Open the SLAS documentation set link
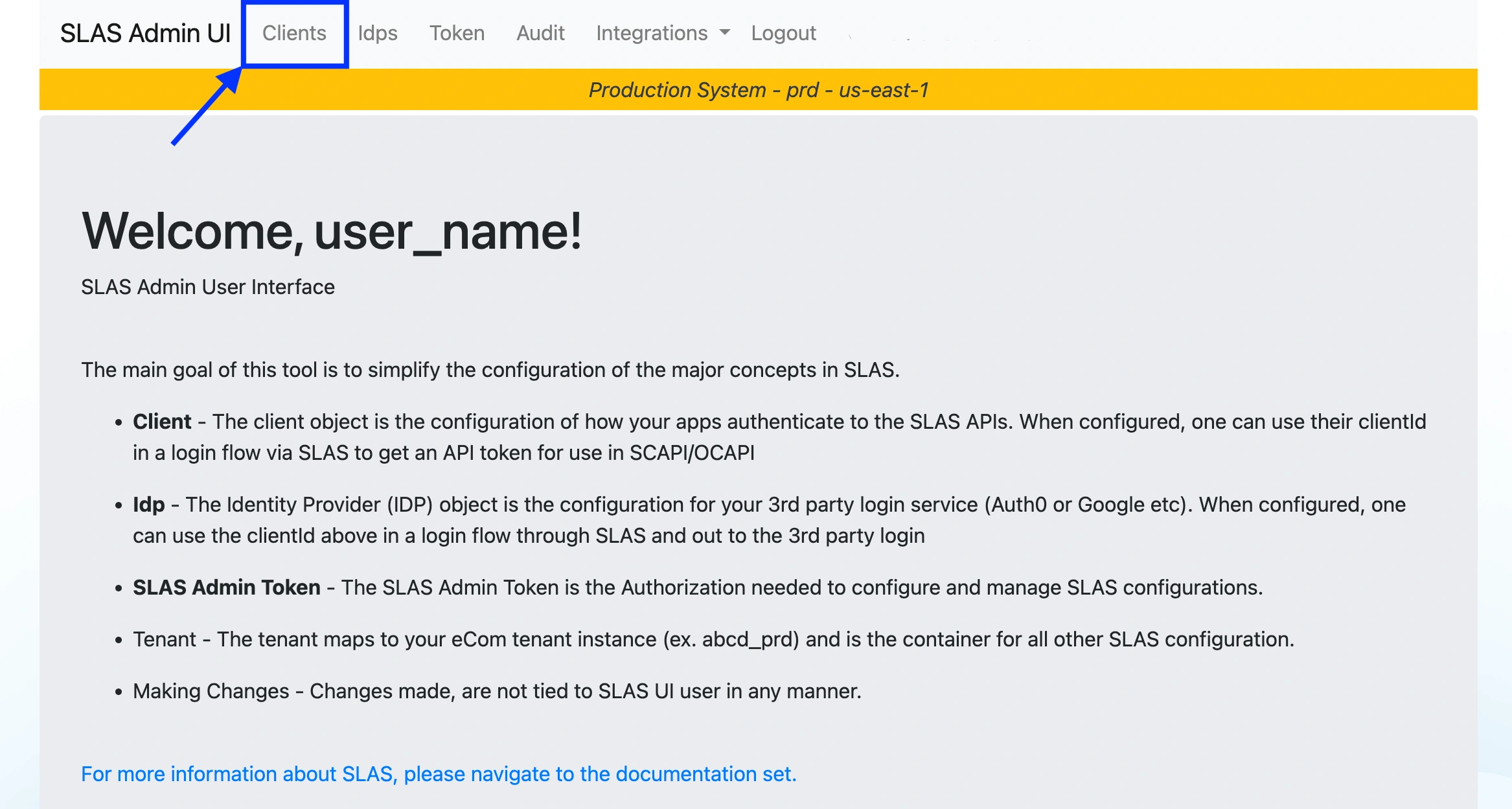This screenshot has height=809, width=1512. point(439,774)
